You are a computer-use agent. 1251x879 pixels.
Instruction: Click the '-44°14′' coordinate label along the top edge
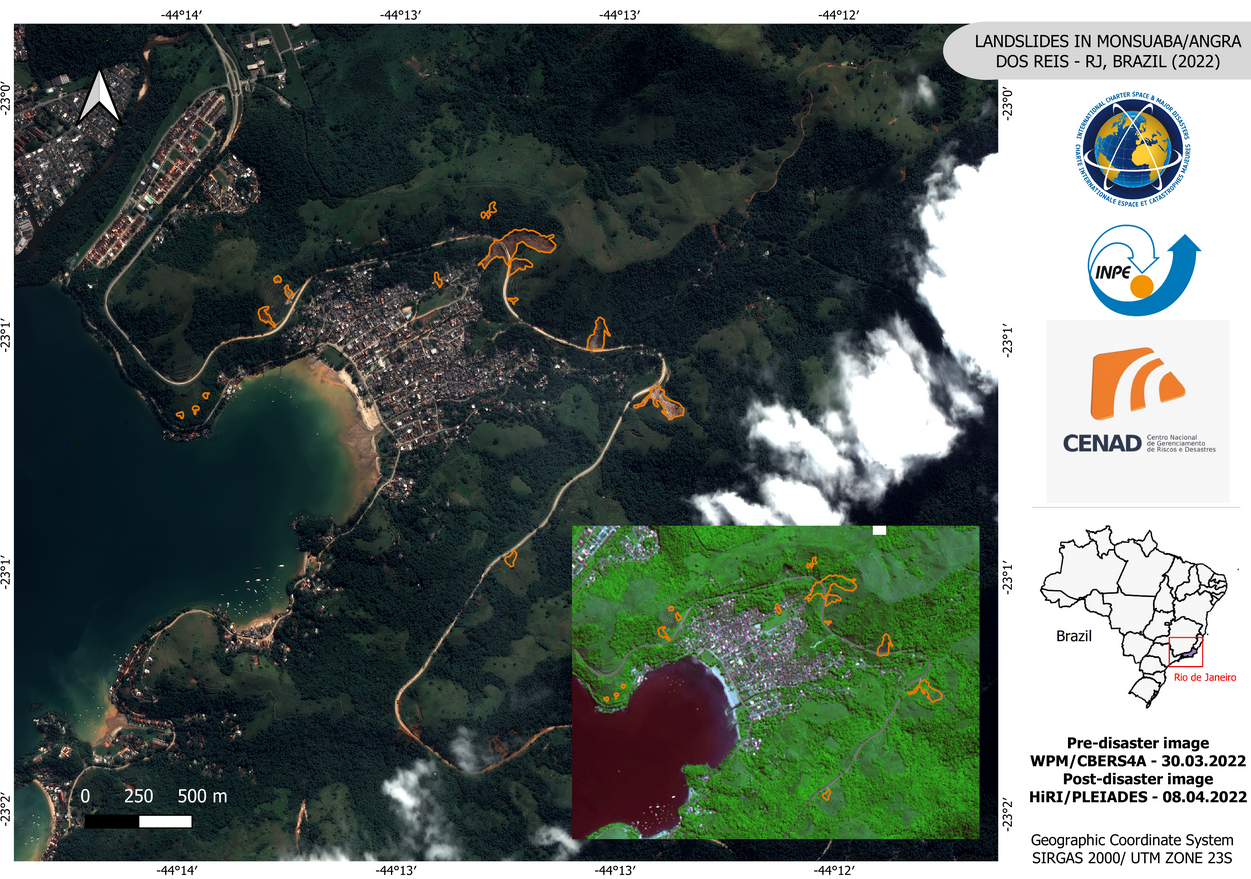tap(179, 14)
